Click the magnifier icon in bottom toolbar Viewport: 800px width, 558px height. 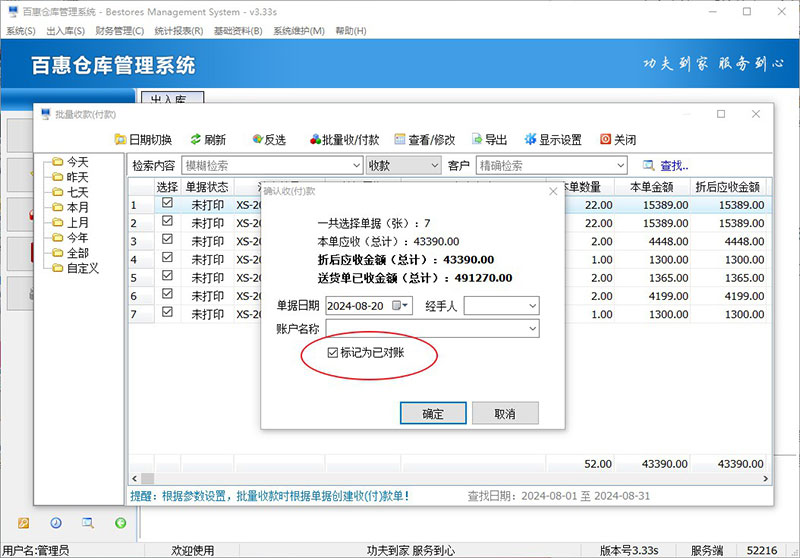[x=88, y=523]
